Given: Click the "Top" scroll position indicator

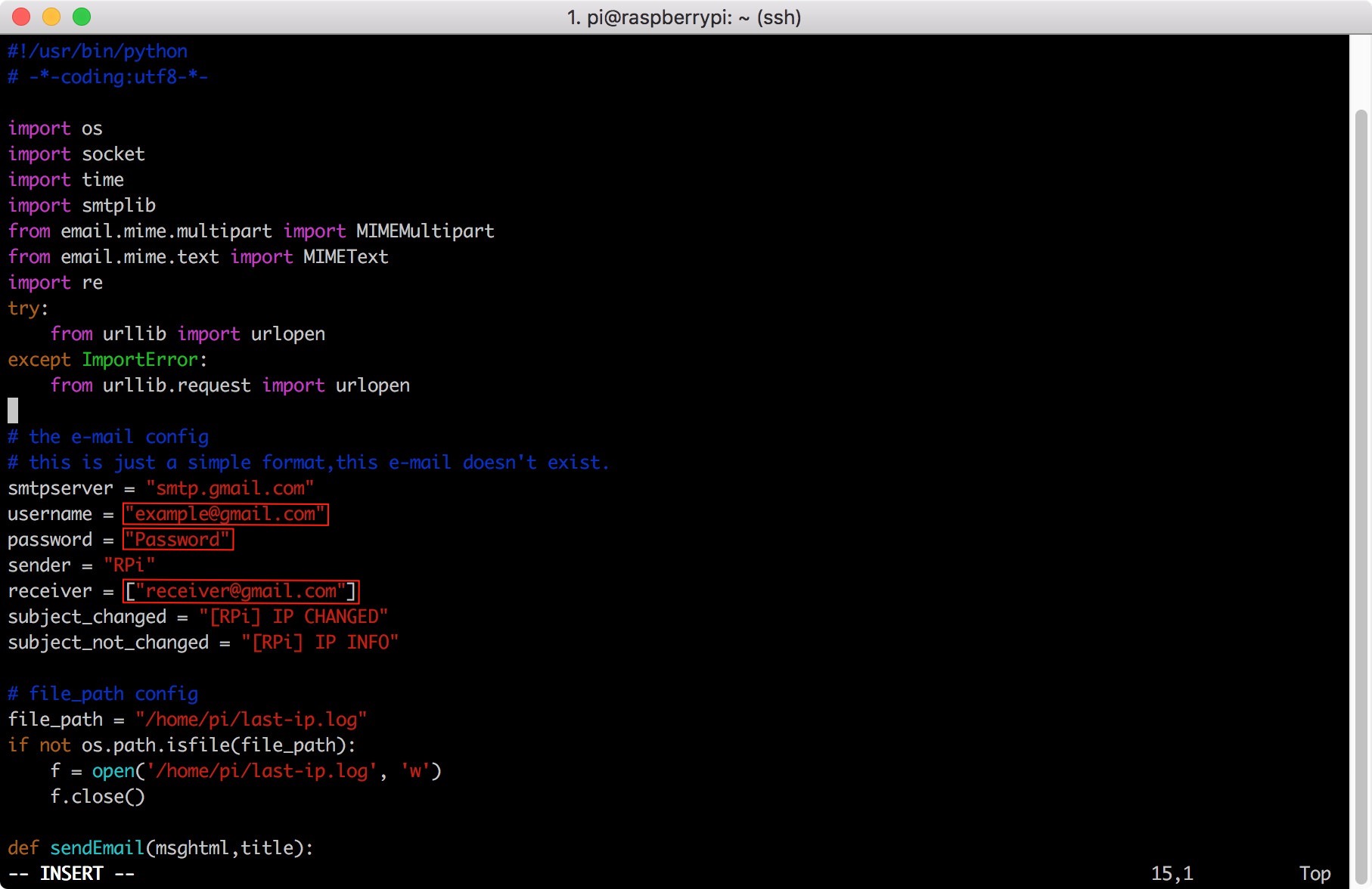Looking at the screenshot, I should click(x=1315, y=874).
